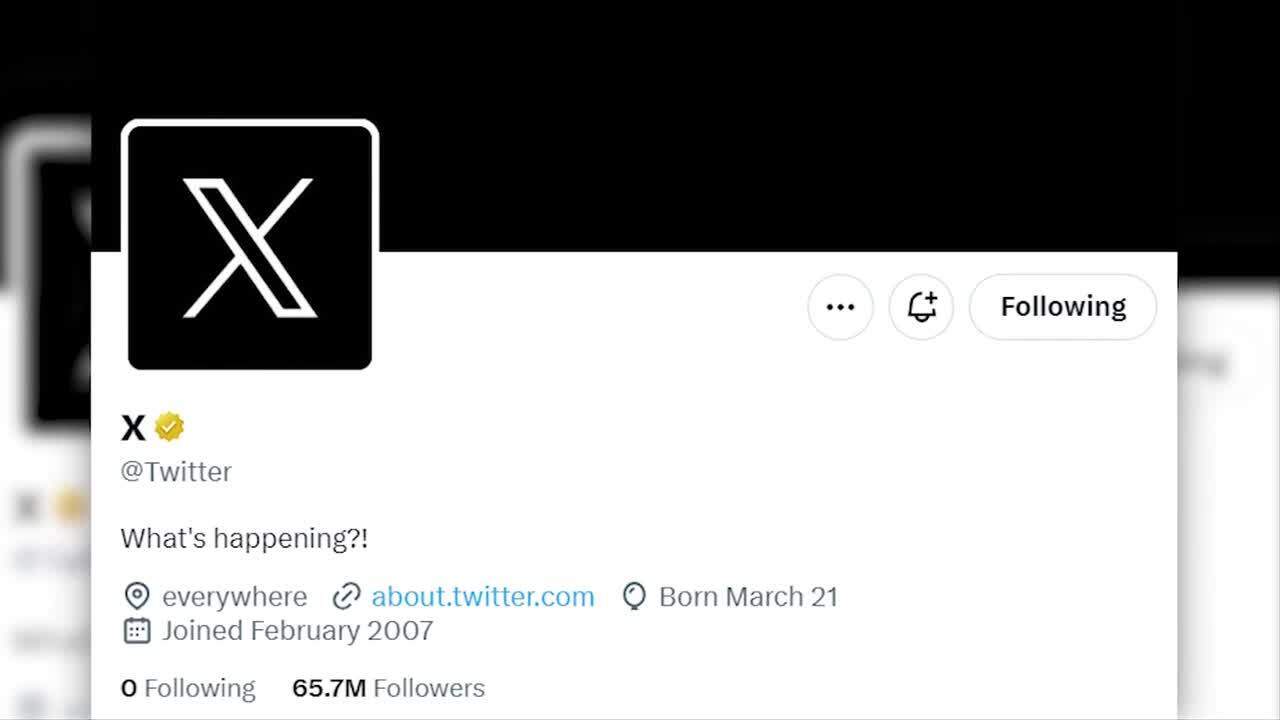Click the "Joined February 2007" text

[297, 631]
